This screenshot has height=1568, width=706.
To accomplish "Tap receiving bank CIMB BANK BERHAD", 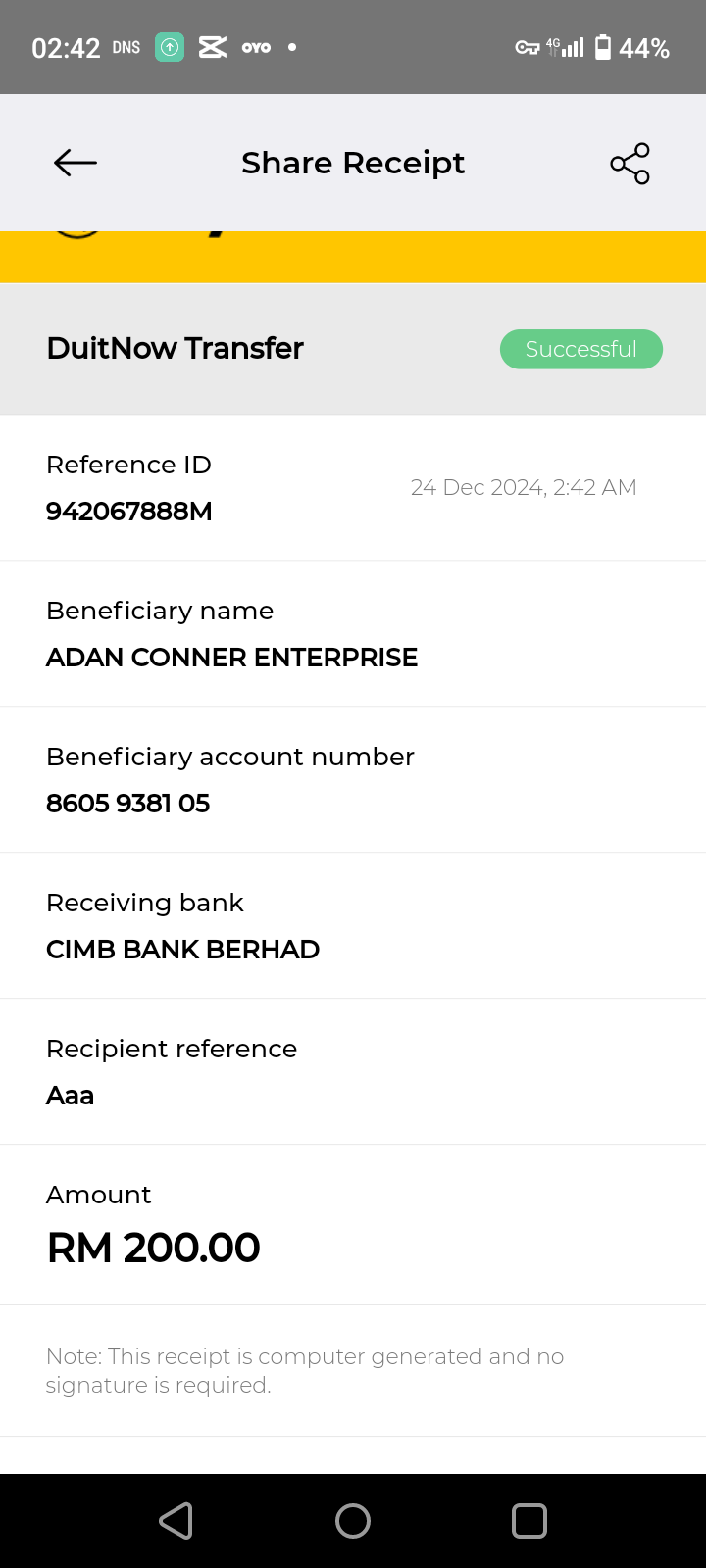I will pos(182,950).
